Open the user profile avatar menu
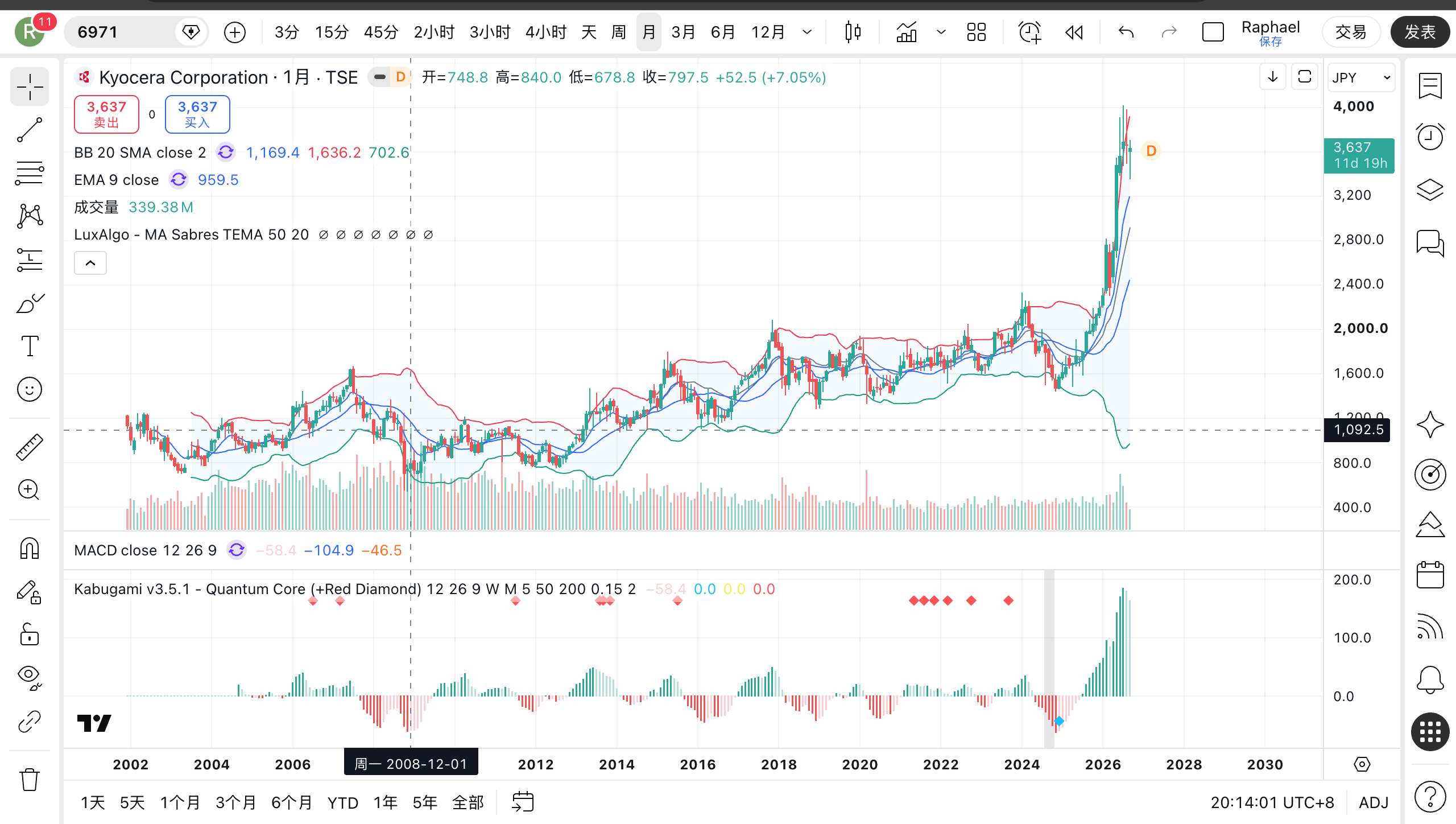 click(30, 32)
